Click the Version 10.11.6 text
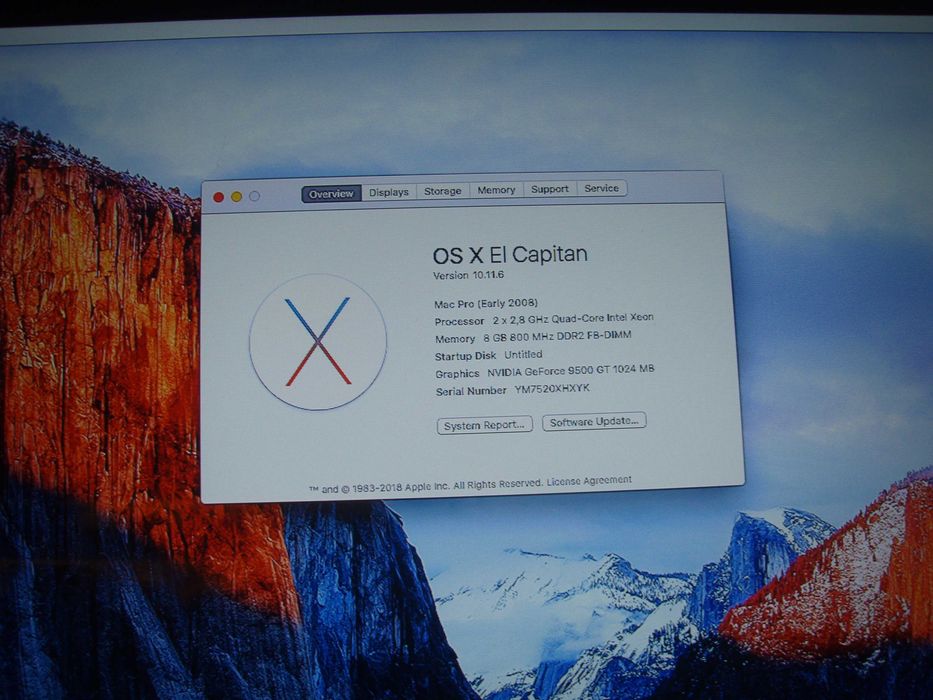This screenshot has width=933, height=700. 468,275
